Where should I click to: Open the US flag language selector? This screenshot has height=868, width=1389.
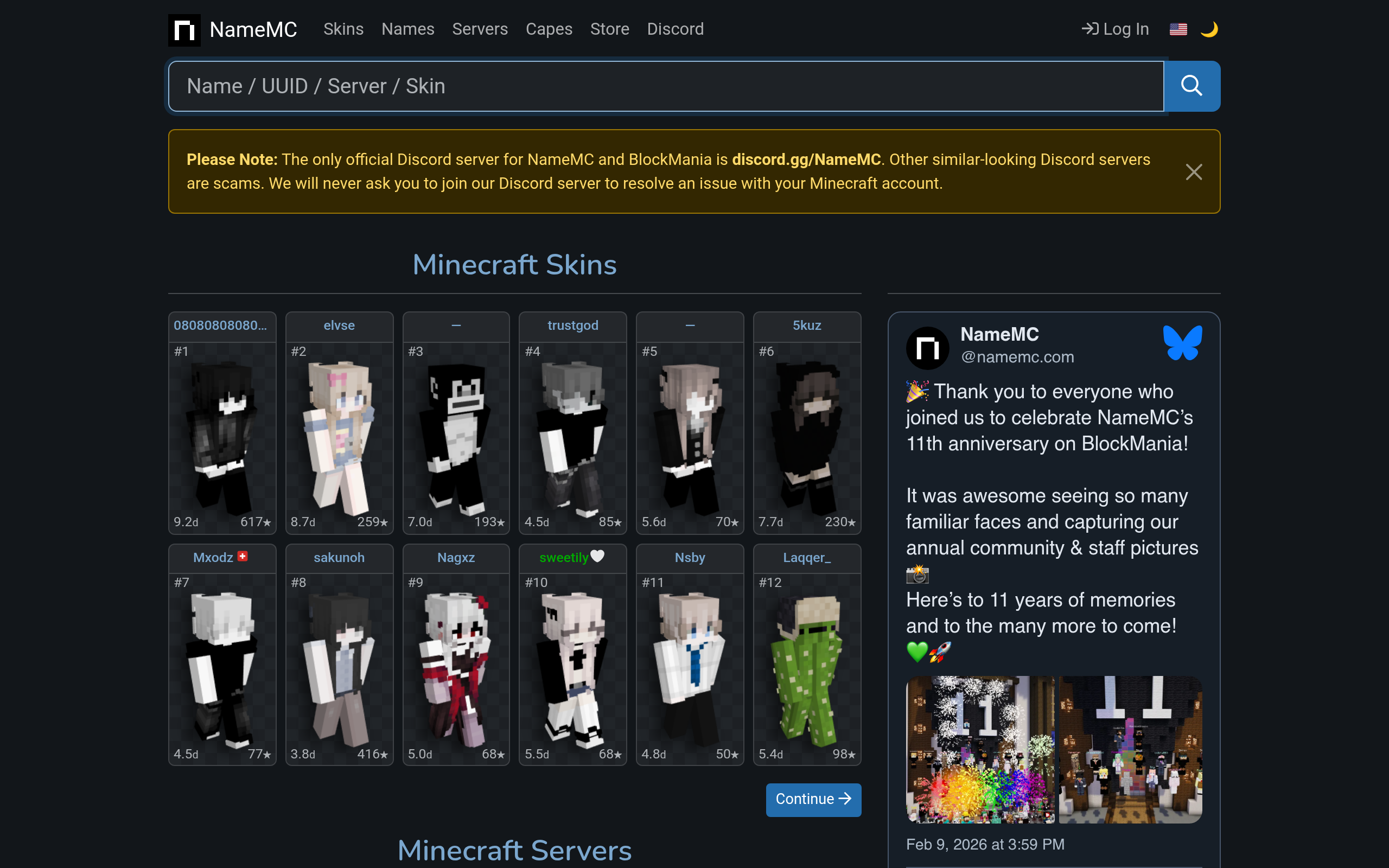tap(1178, 29)
